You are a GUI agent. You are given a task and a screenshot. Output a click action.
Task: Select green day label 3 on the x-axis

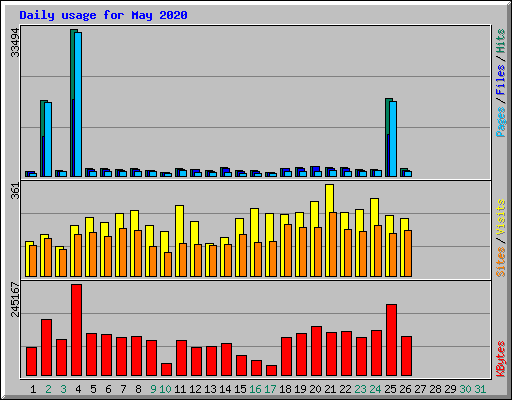pos(63,389)
